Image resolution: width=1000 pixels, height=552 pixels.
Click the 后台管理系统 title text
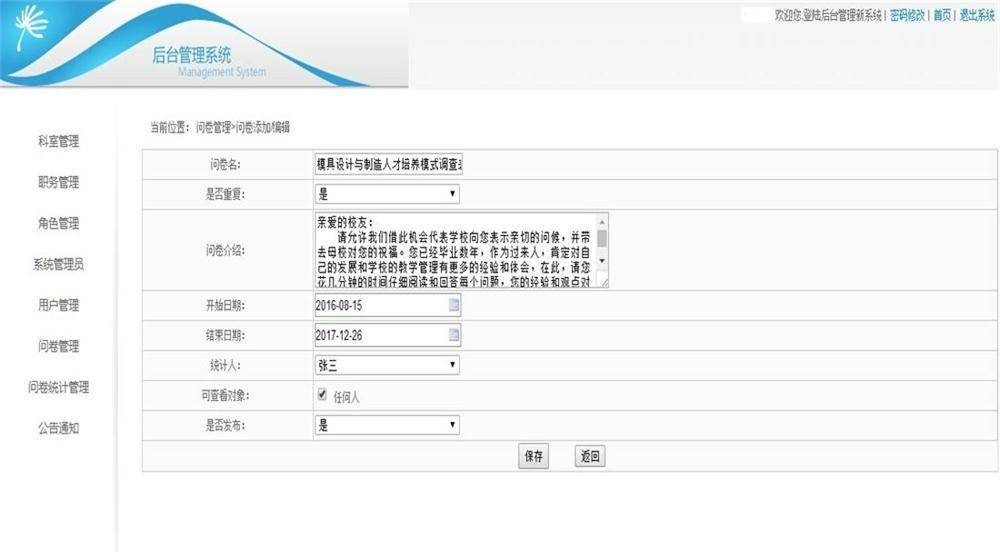coord(191,55)
